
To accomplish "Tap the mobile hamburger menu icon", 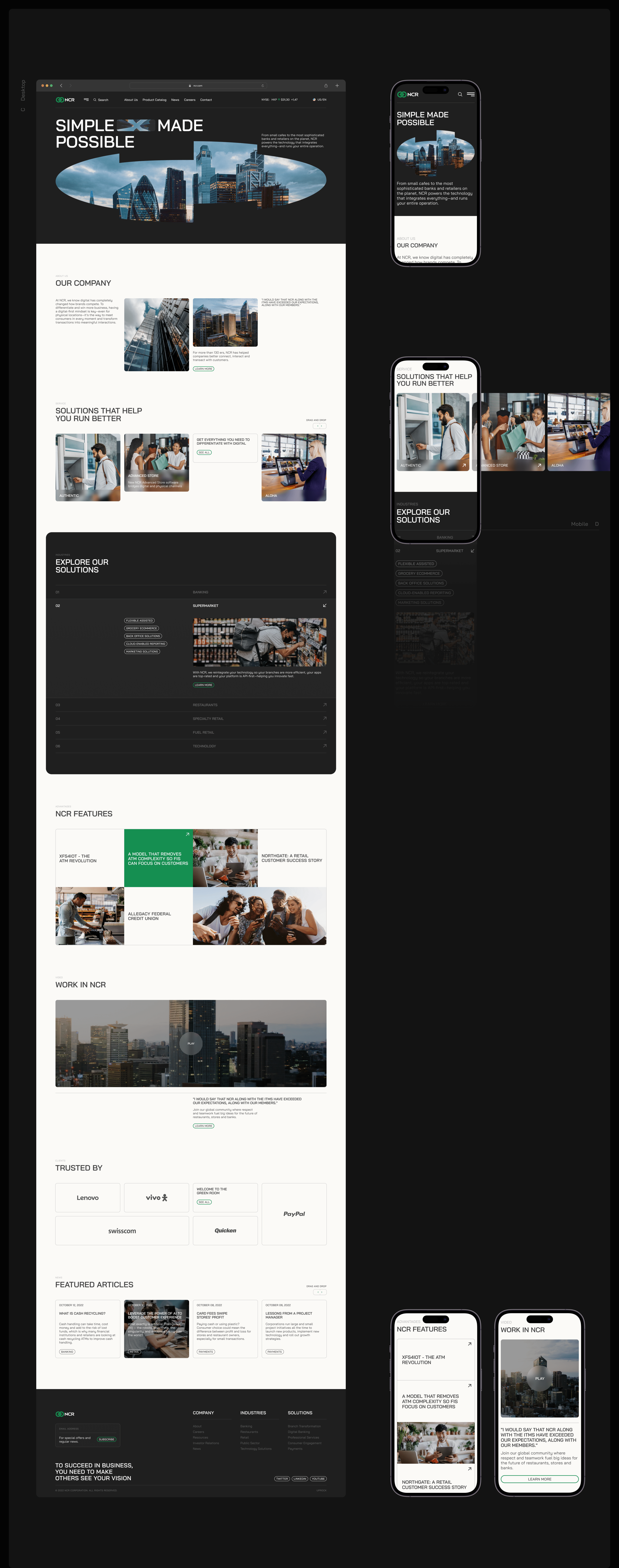I will [470, 94].
